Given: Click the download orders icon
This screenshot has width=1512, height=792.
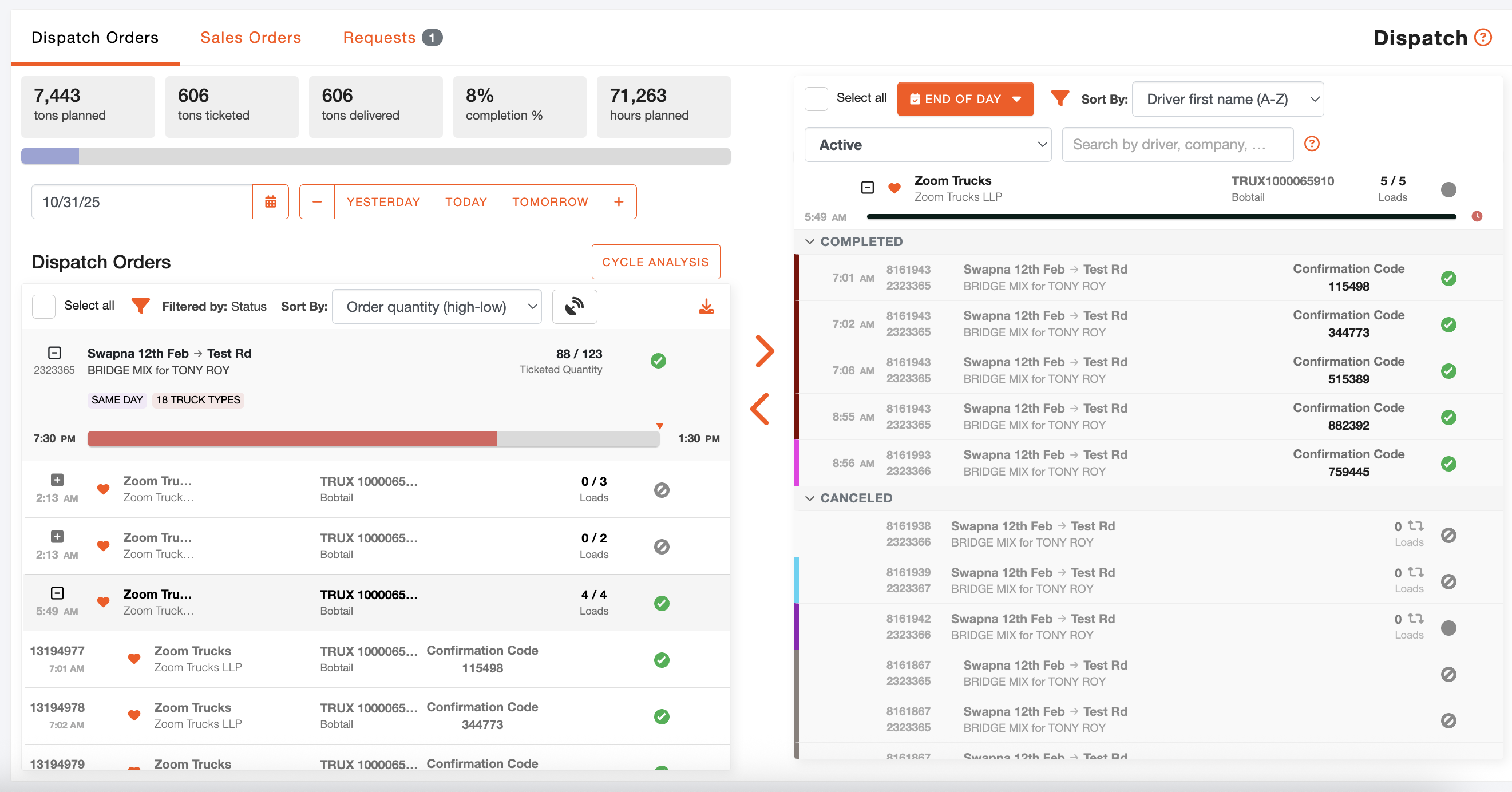Looking at the screenshot, I should (706, 307).
